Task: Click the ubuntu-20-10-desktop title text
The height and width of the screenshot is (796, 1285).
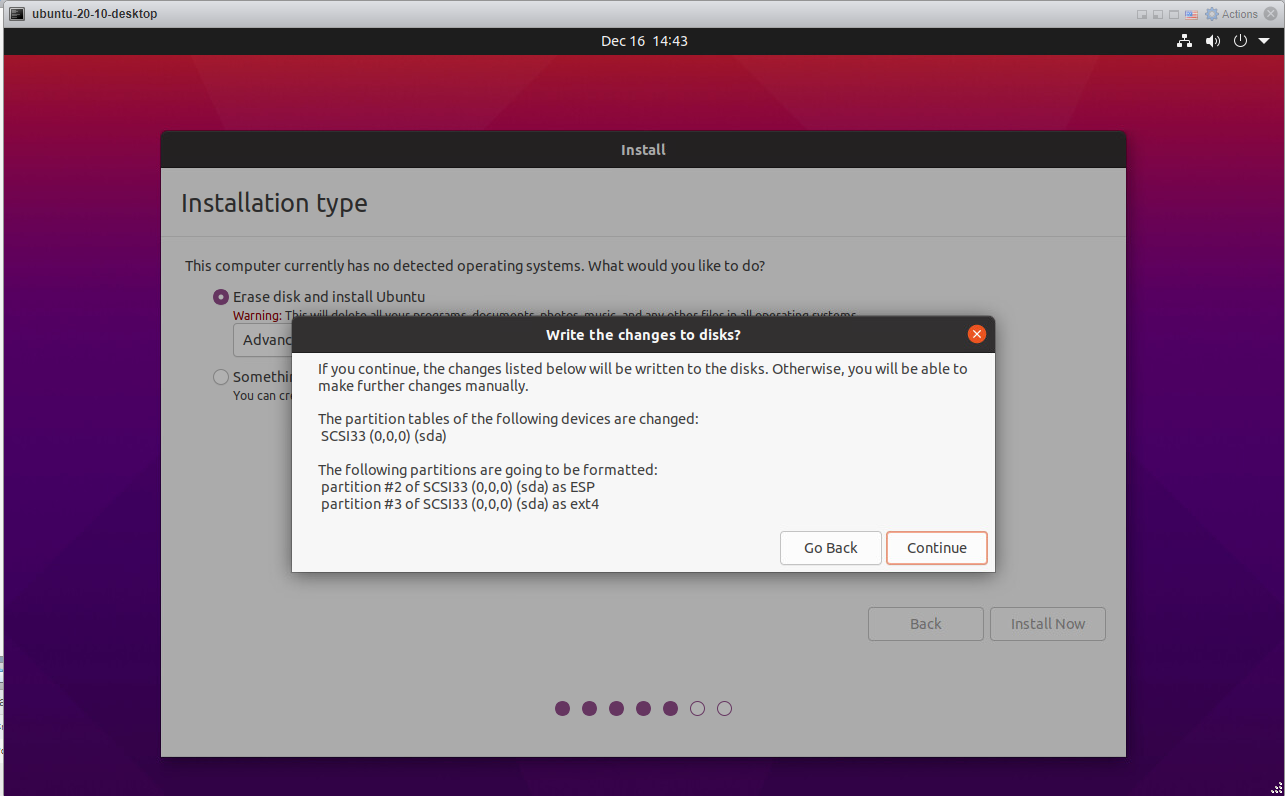Action: pos(94,14)
